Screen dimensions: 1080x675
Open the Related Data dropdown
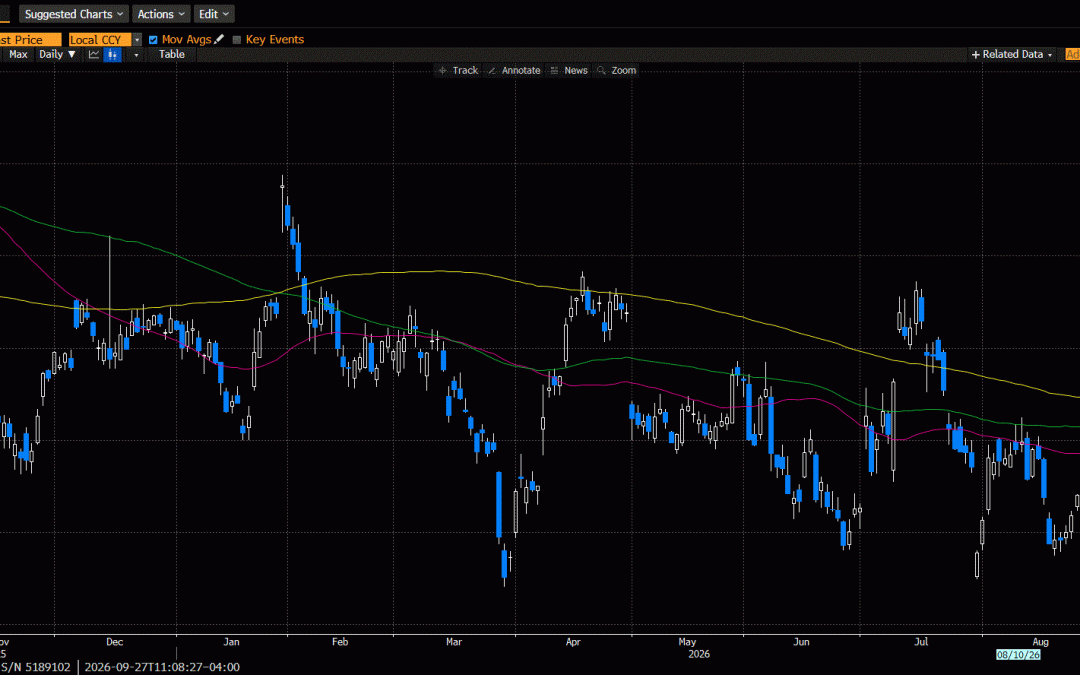click(1011, 54)
